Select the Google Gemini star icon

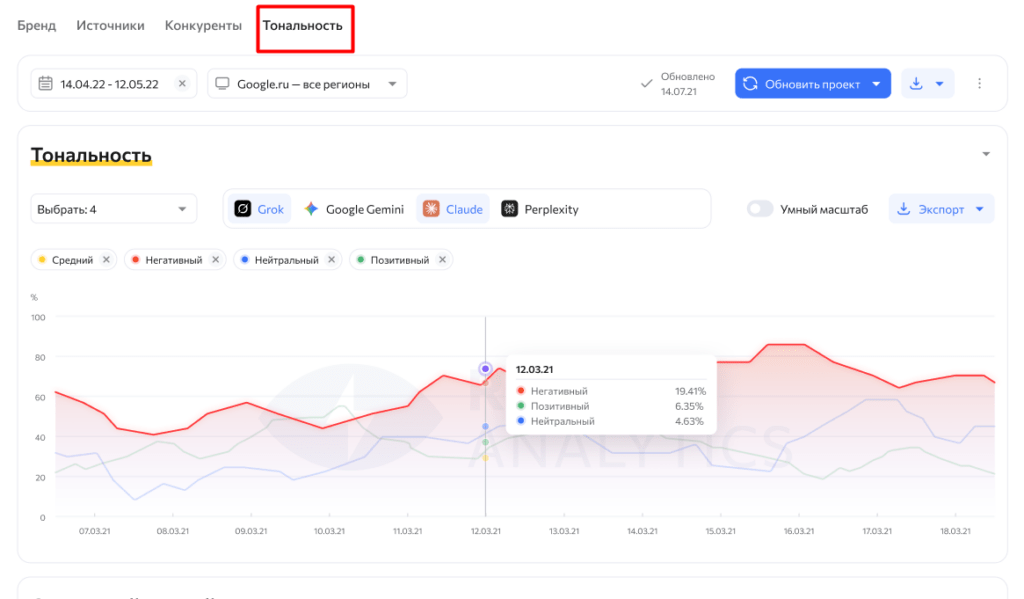(x=312, y=209)
